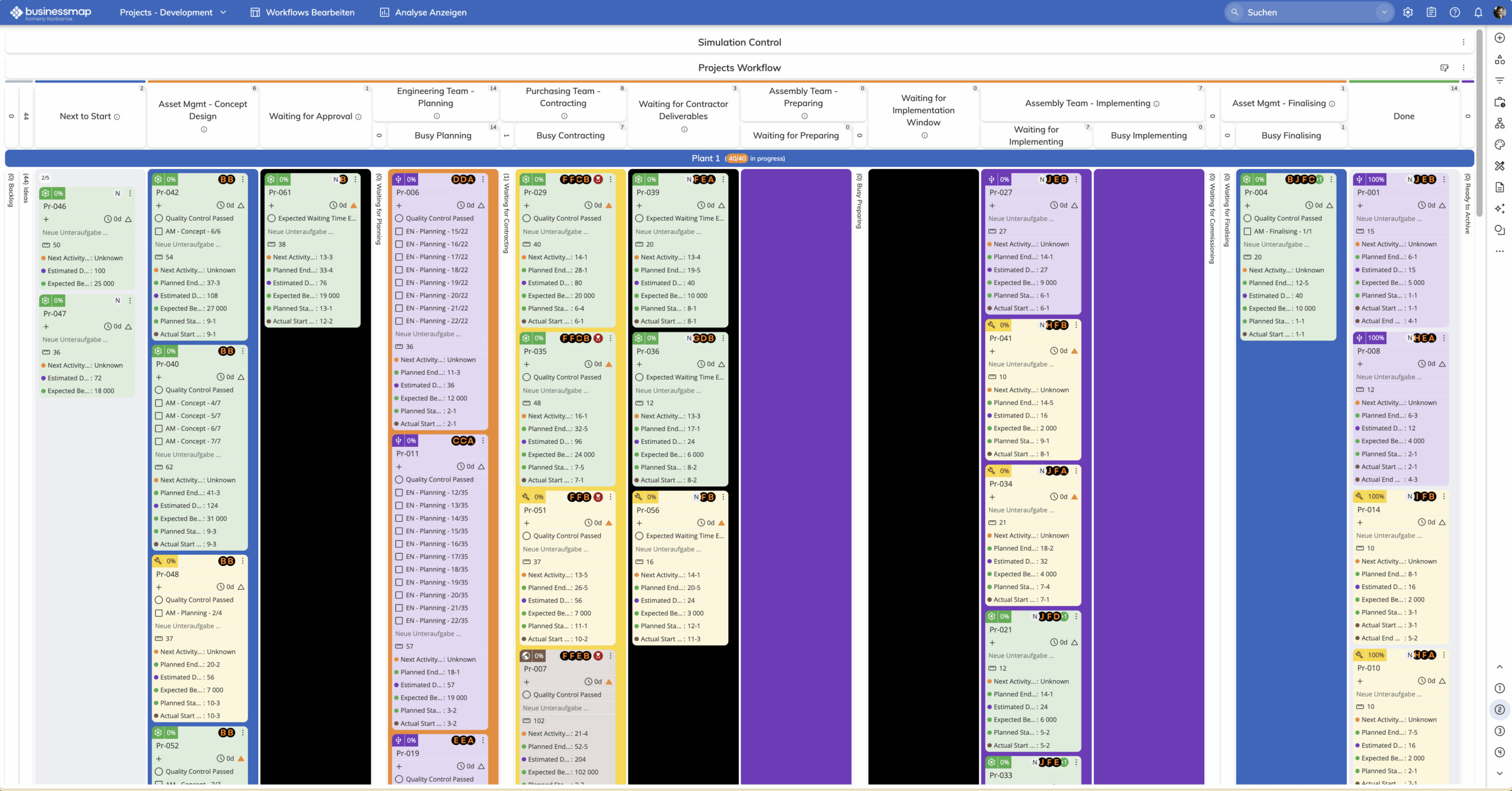Open the shapes icon in right sidebar
Screen dimensions: 1512x791
point(1500,59)
